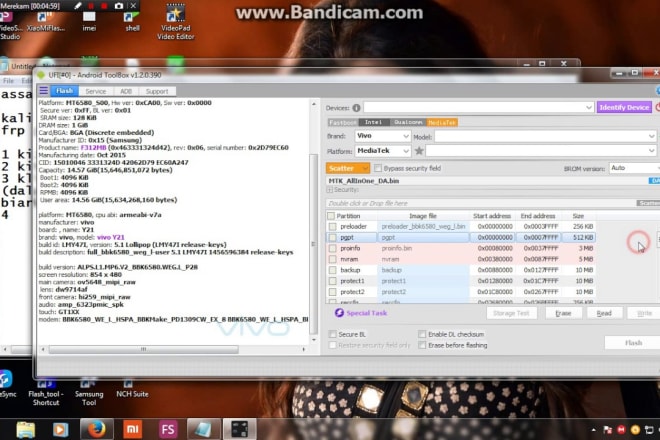This screenshot has height=440, width=660.
Task: Open the FS app in the taskbar
Action: [168, 429]
